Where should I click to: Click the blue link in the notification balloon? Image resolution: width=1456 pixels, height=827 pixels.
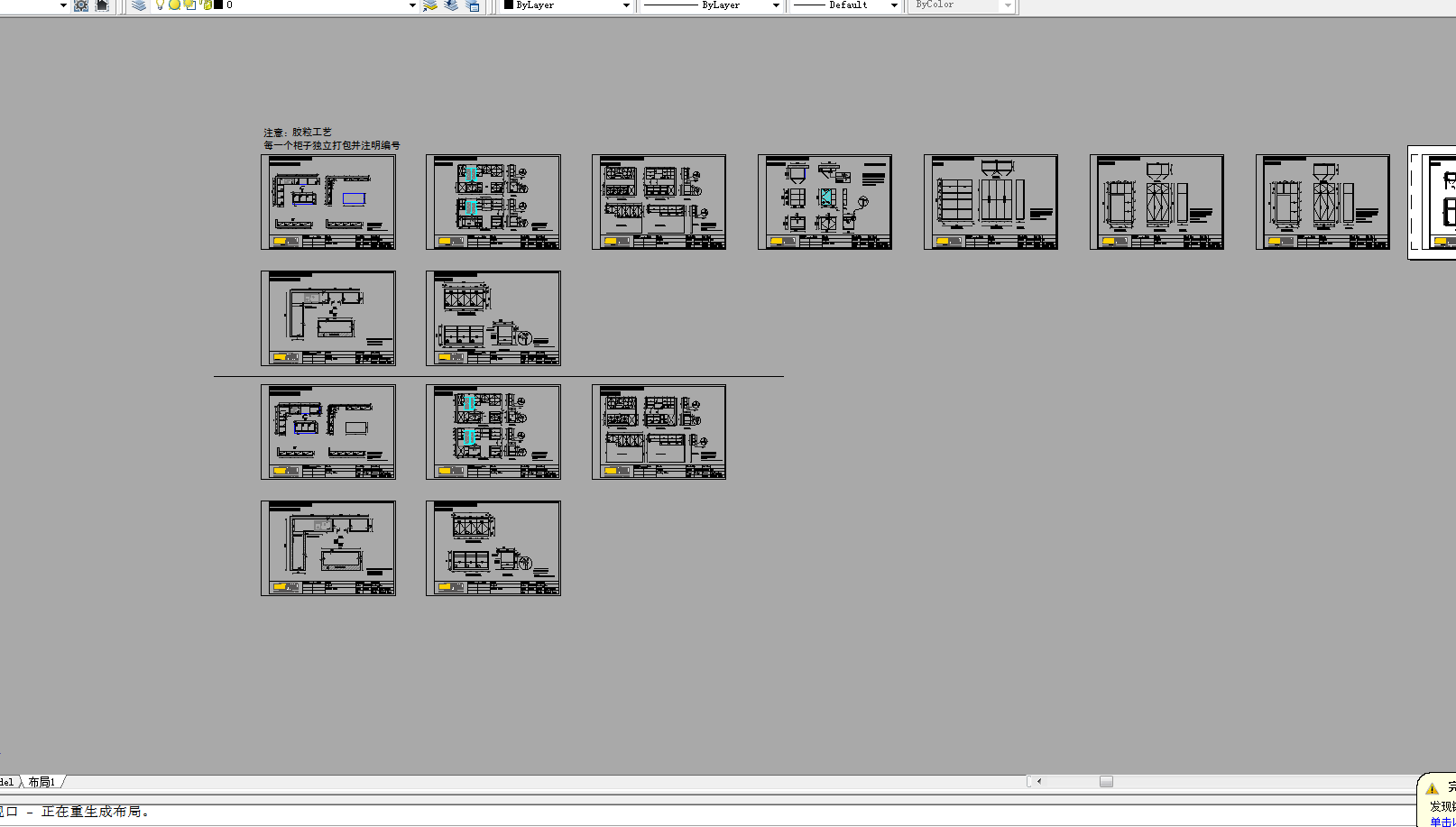coord(1443,822)
